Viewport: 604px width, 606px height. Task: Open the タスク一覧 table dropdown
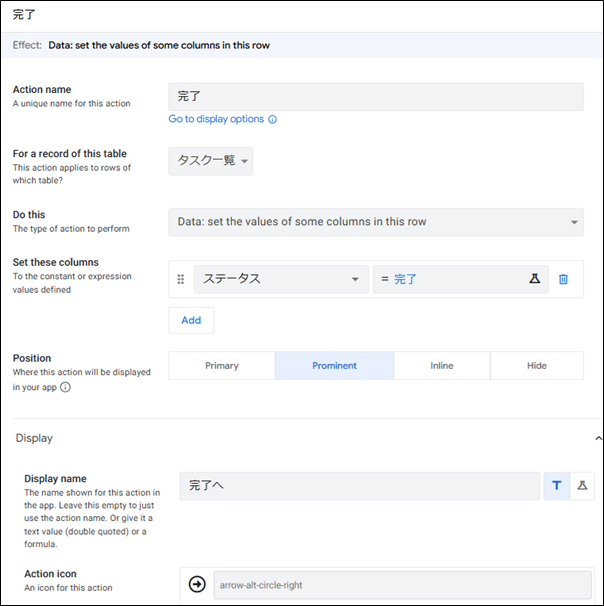coord(211,161)
